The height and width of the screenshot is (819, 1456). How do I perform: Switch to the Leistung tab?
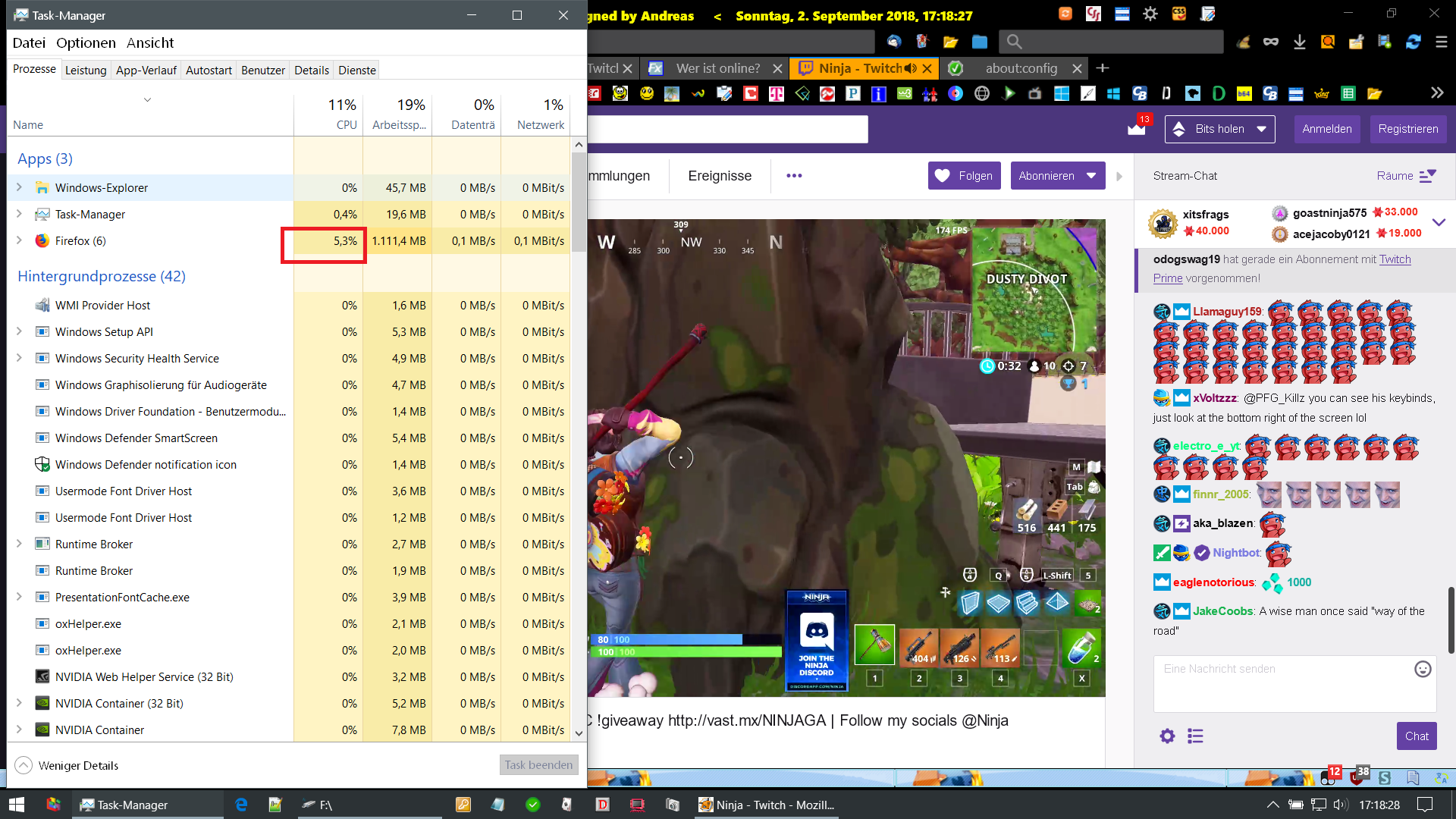click(86, 70)
